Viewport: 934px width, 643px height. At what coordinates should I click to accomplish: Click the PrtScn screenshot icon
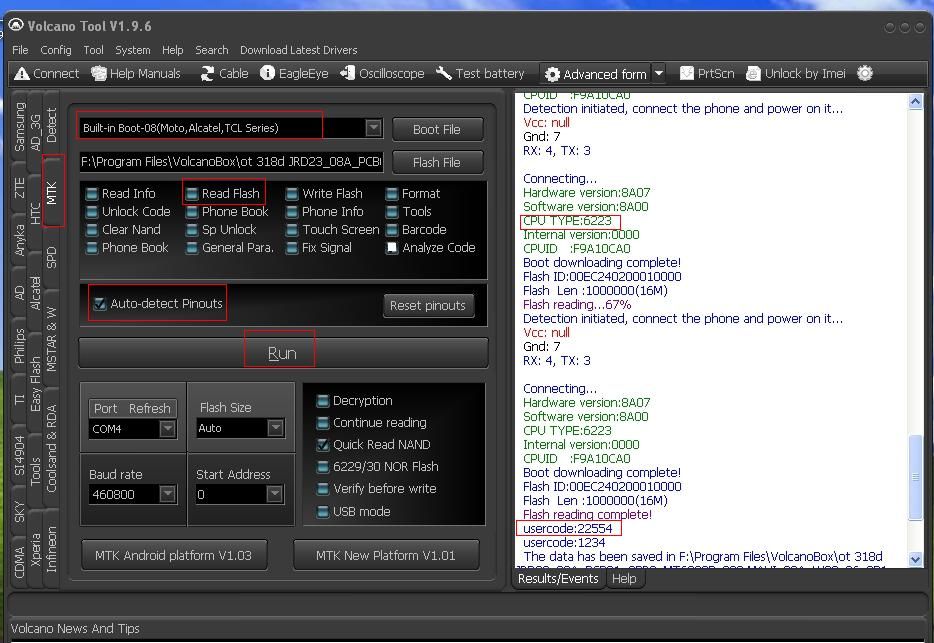[686, 73]
